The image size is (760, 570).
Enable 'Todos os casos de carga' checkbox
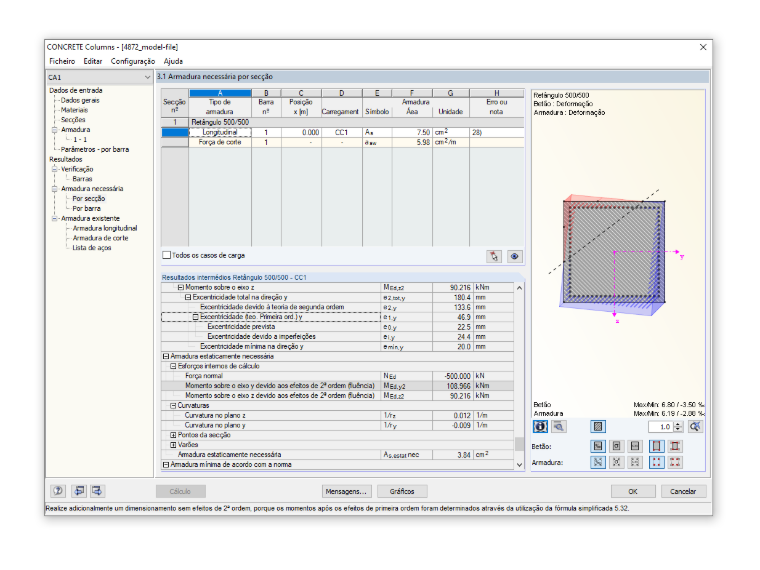[x=167, y=255]
